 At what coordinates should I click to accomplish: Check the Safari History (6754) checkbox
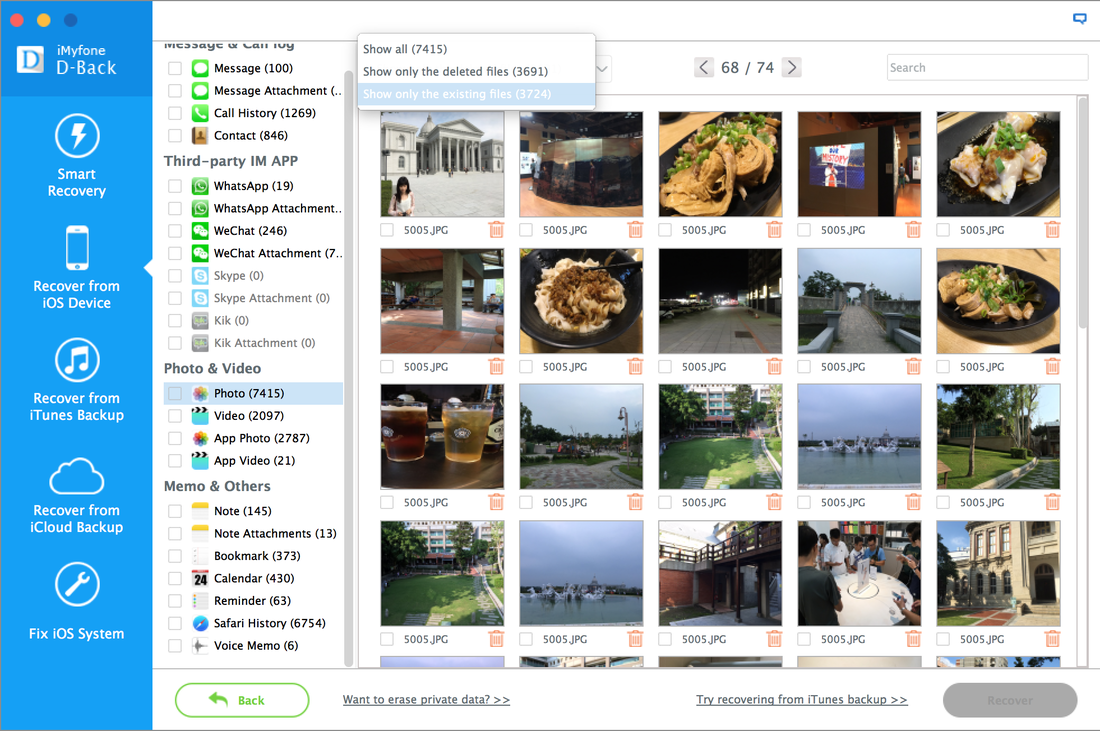pos(175,624)
